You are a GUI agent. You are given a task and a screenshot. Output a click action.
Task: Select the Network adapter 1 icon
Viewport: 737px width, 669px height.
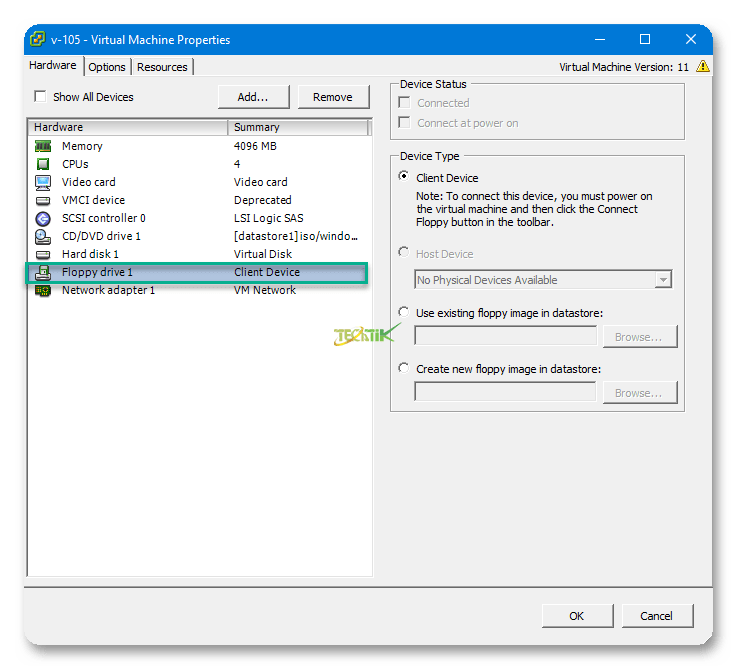[x=43, y=290]
